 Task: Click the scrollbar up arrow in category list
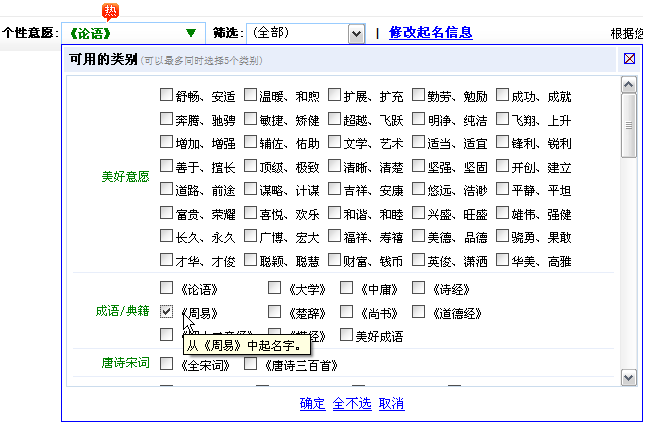tap(628, 86)
